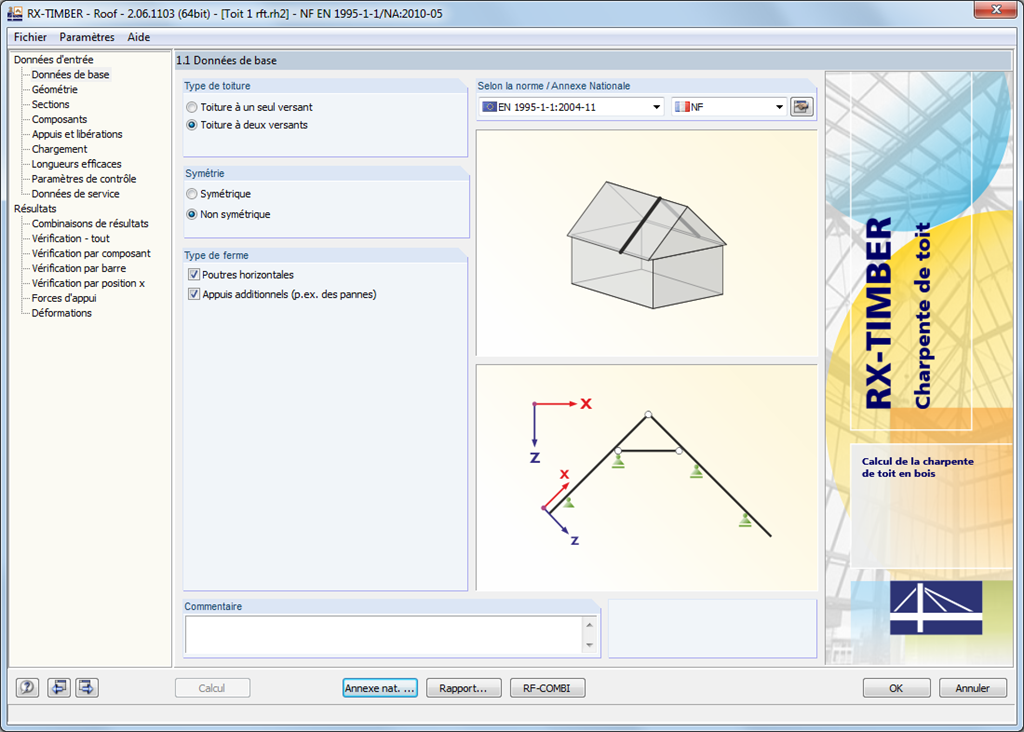Open the NF national annex dropdown

click(729, 107)
